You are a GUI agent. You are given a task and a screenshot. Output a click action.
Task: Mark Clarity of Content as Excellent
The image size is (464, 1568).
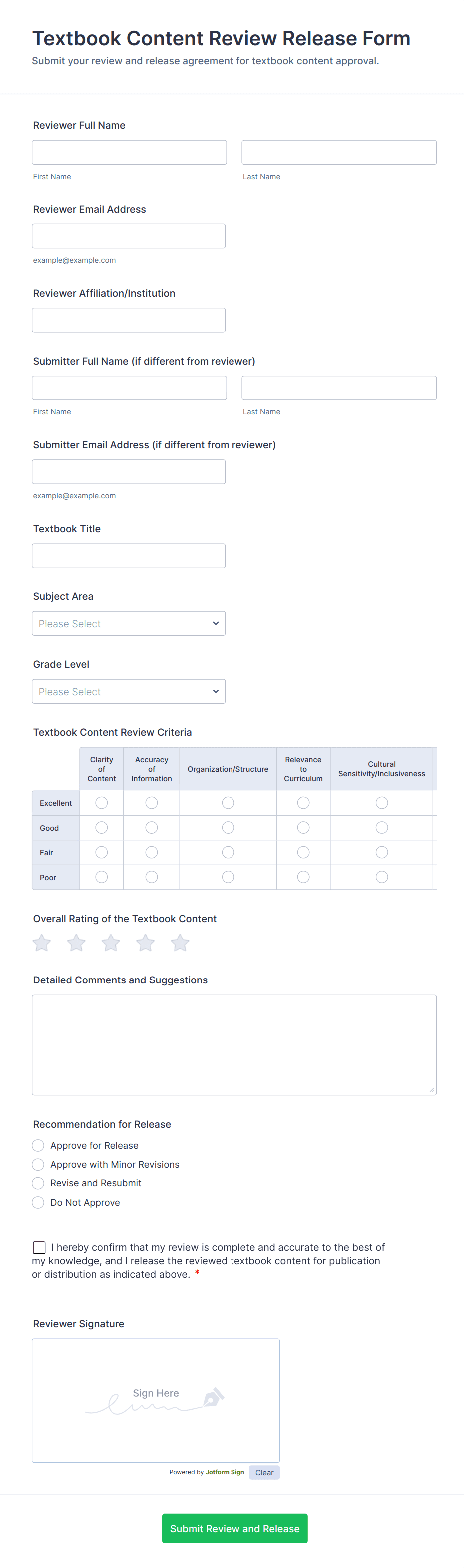102,803
